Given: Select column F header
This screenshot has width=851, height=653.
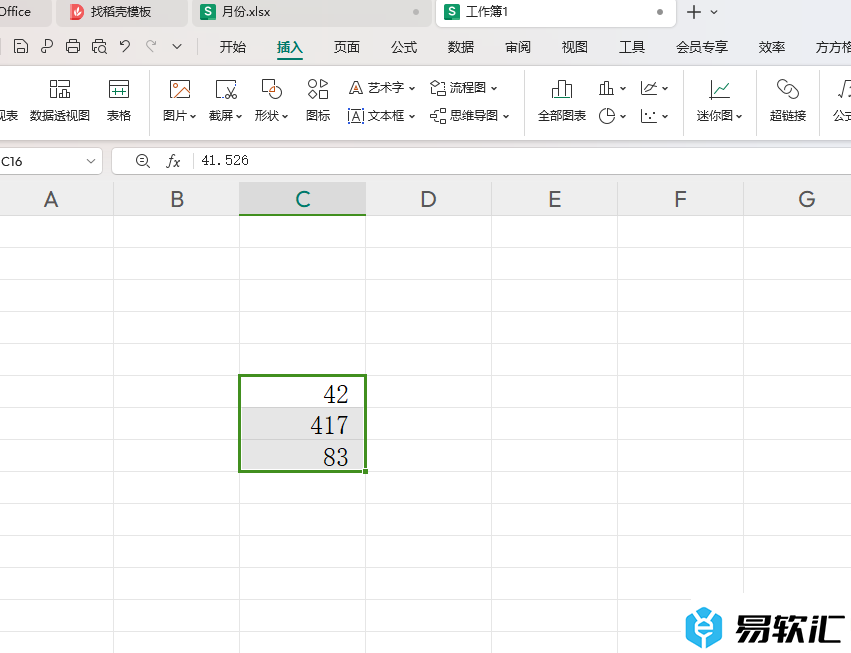Looking at the screenshot, I should click(x=680, y=199).
